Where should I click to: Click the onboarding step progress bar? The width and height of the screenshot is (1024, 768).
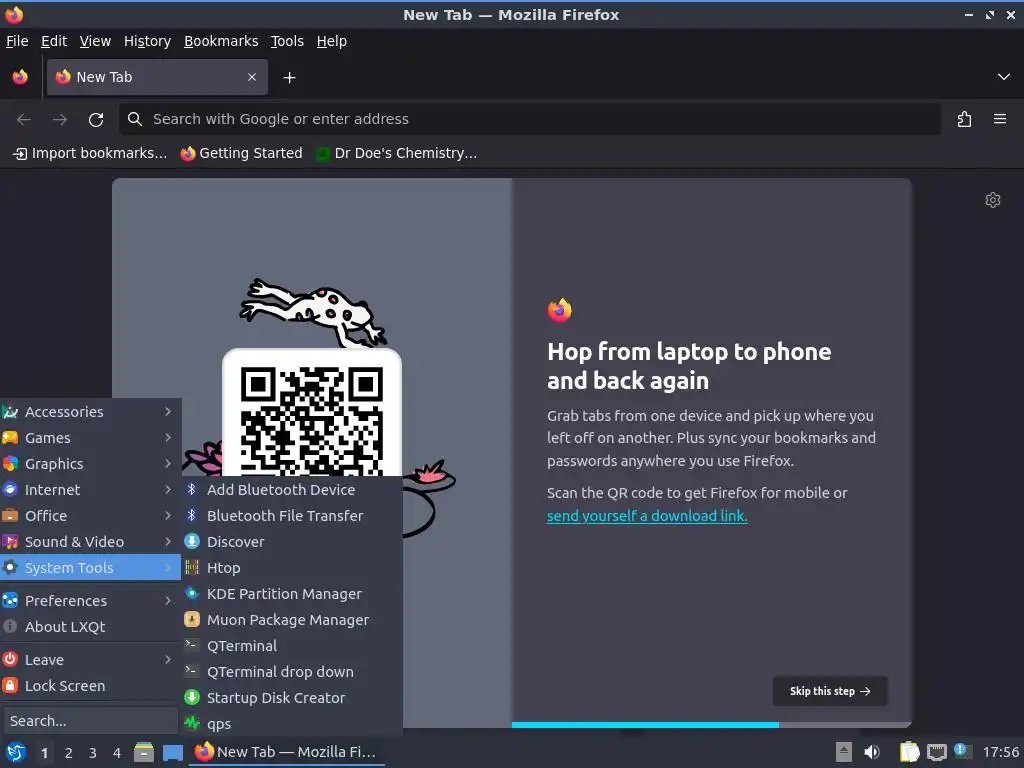(711, 725)
